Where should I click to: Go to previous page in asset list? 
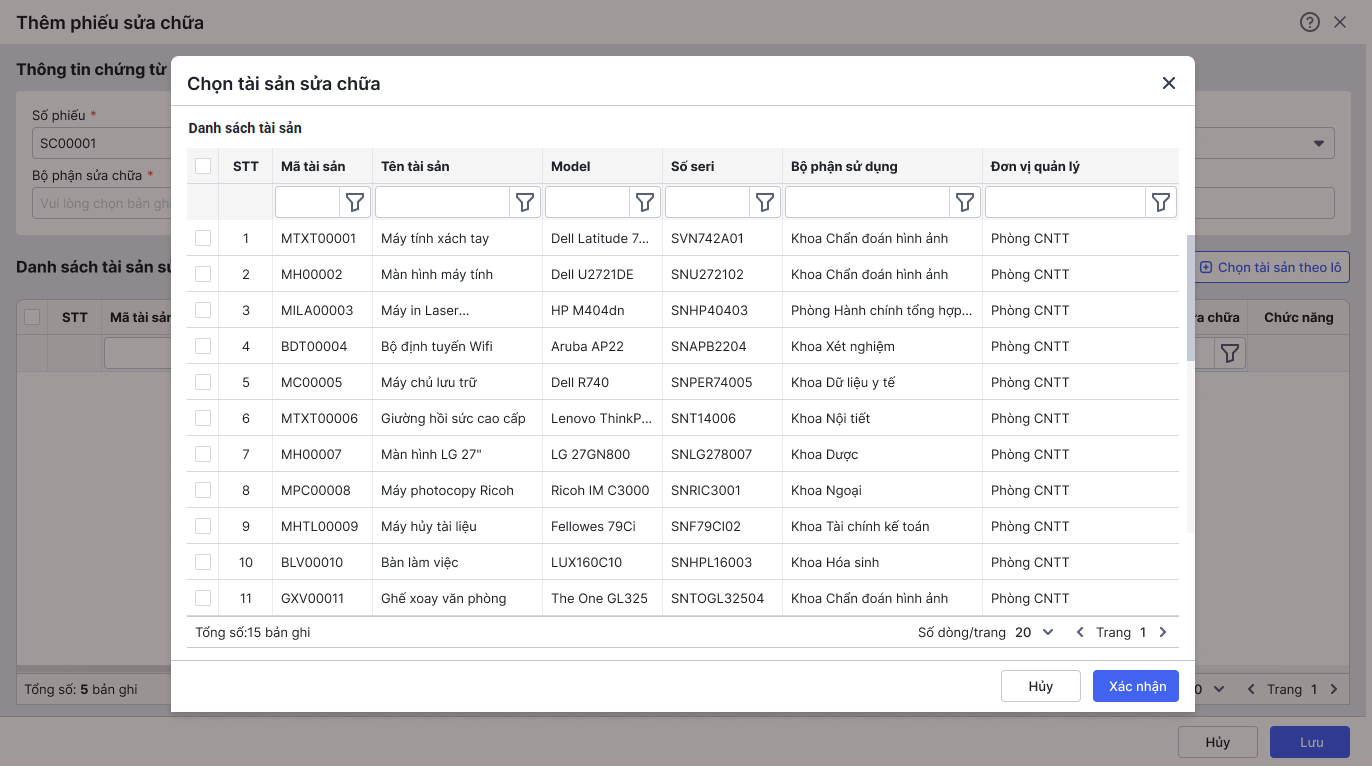(x=1080, y=632)
